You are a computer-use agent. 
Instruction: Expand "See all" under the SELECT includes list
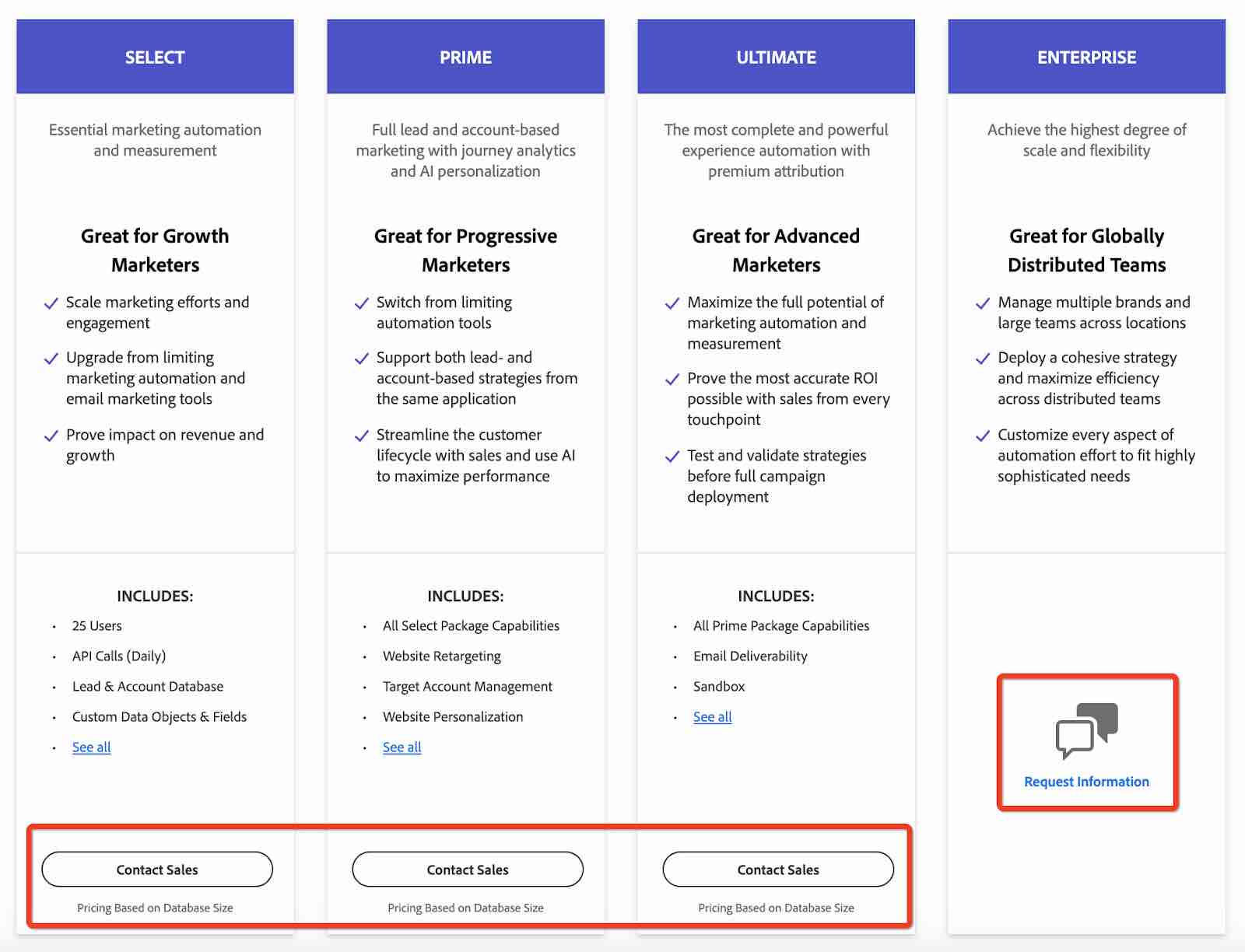(x=91, y=747)
